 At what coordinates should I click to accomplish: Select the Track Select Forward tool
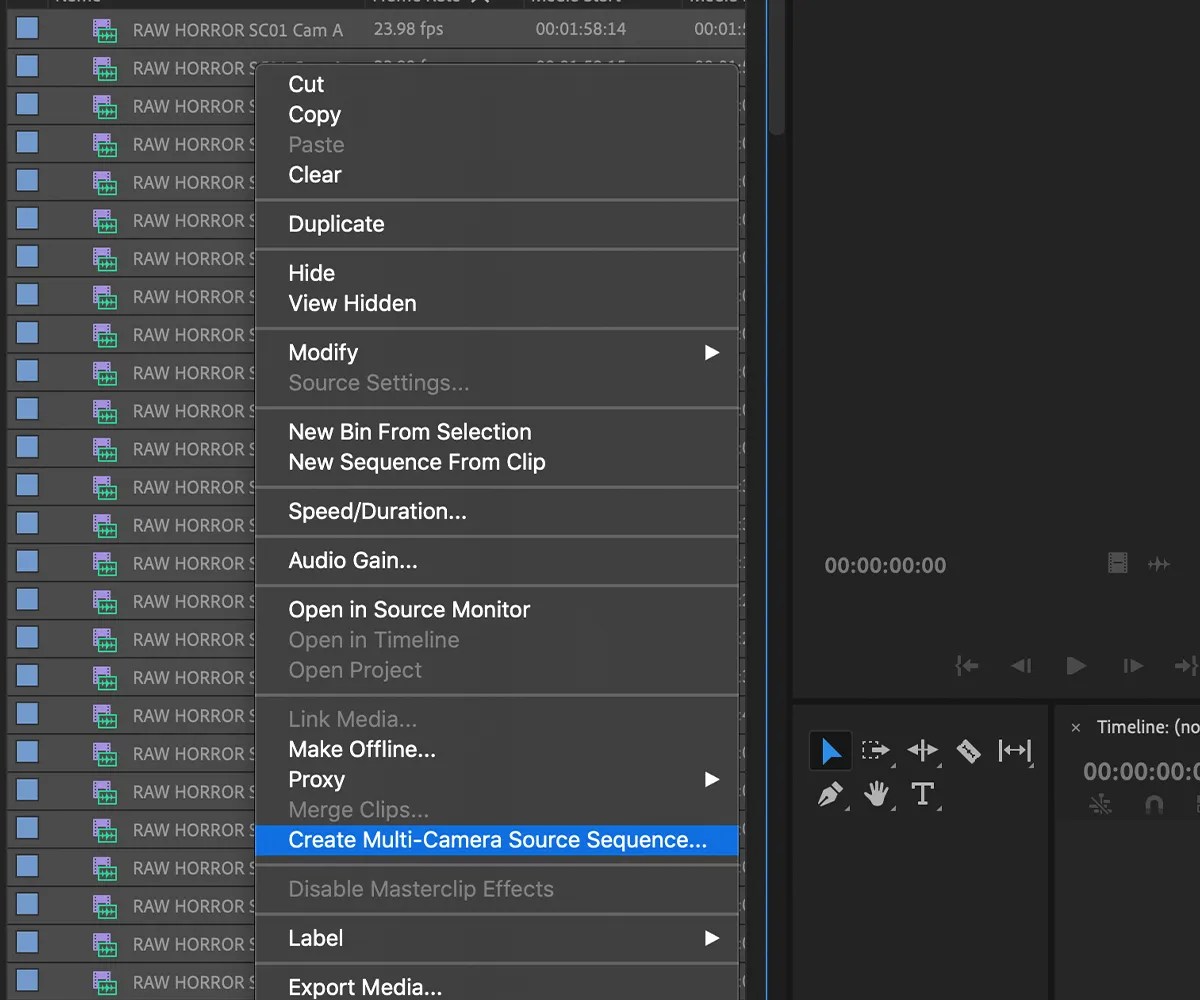coord(876,751)
